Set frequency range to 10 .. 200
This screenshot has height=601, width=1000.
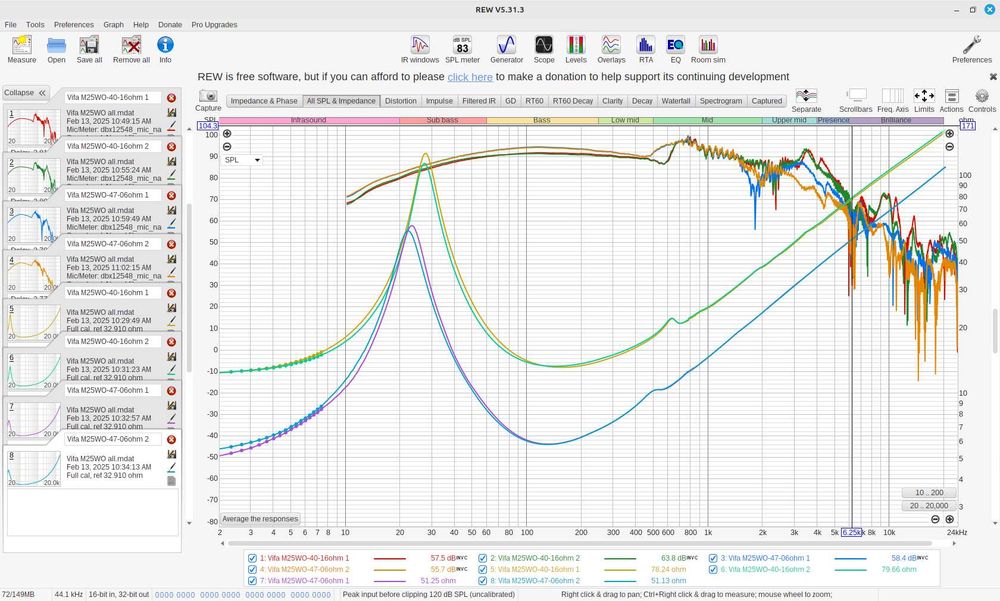point(929,493)
